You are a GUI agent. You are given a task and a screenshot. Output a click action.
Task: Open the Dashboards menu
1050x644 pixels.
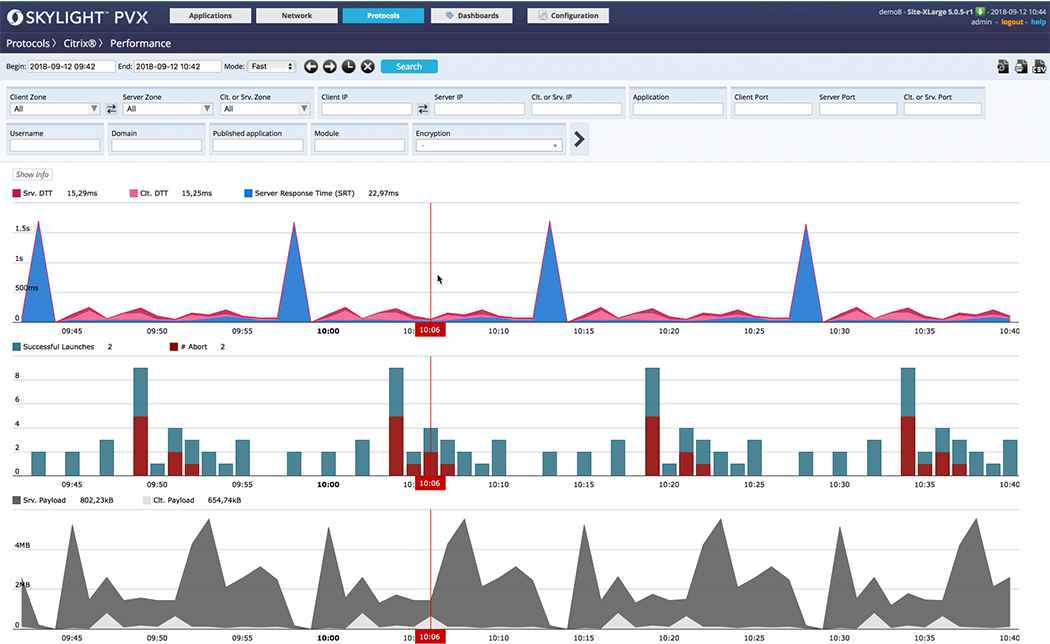pos(472,15)
